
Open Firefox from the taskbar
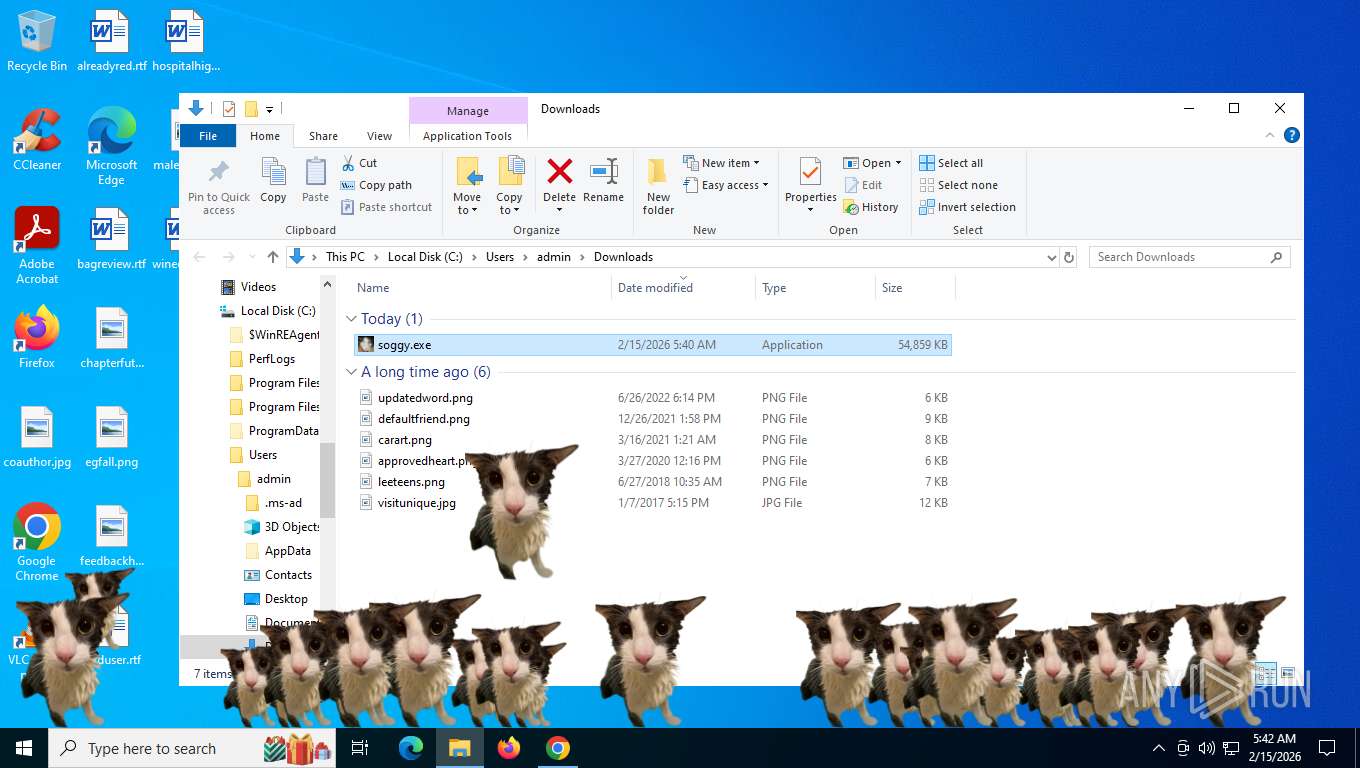click(509, 748)
